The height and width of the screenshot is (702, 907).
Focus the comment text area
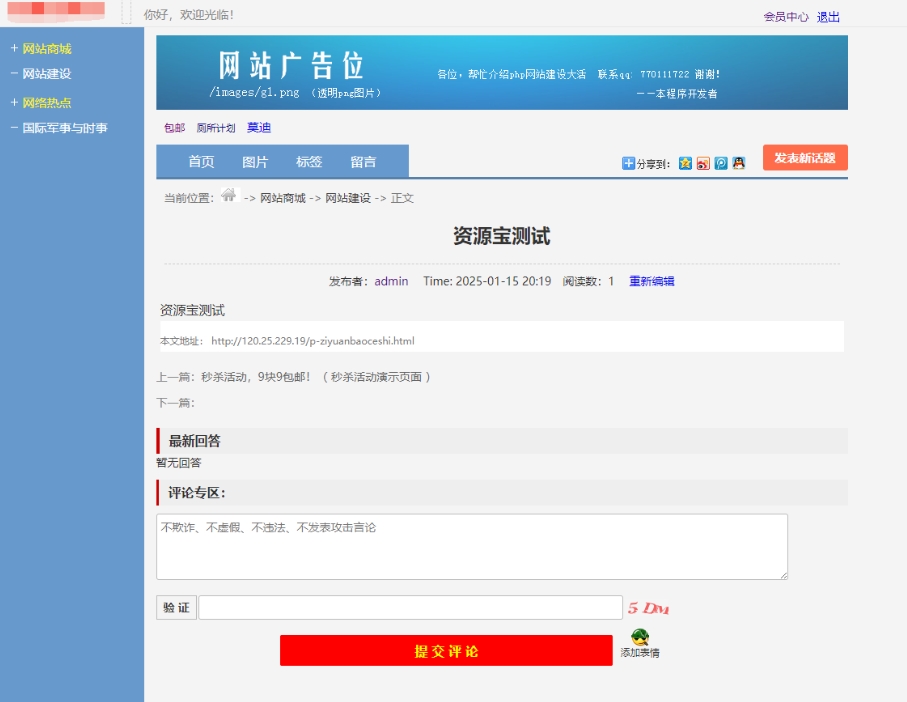(472, 547)
